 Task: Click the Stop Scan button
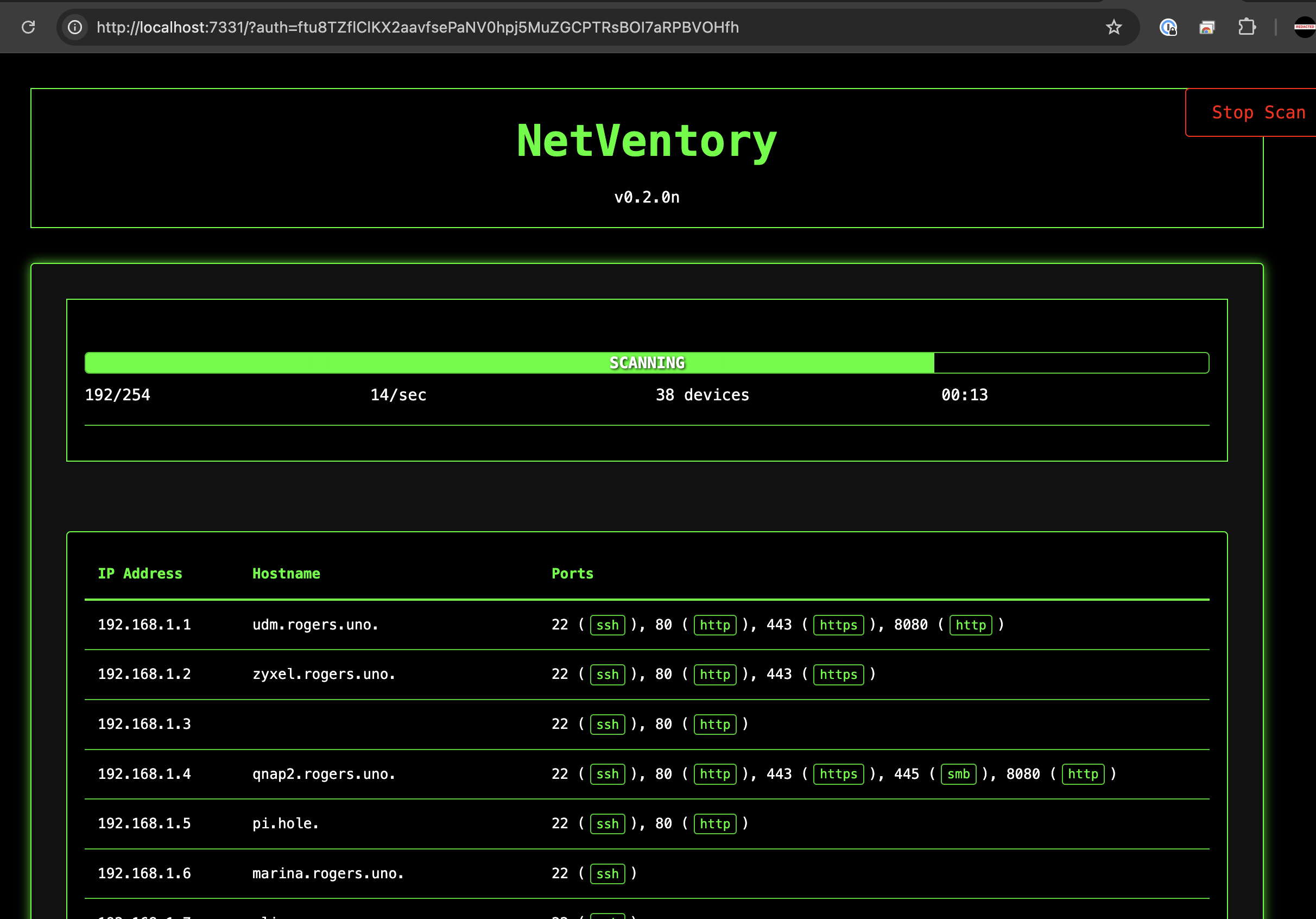coord(1261,112)
